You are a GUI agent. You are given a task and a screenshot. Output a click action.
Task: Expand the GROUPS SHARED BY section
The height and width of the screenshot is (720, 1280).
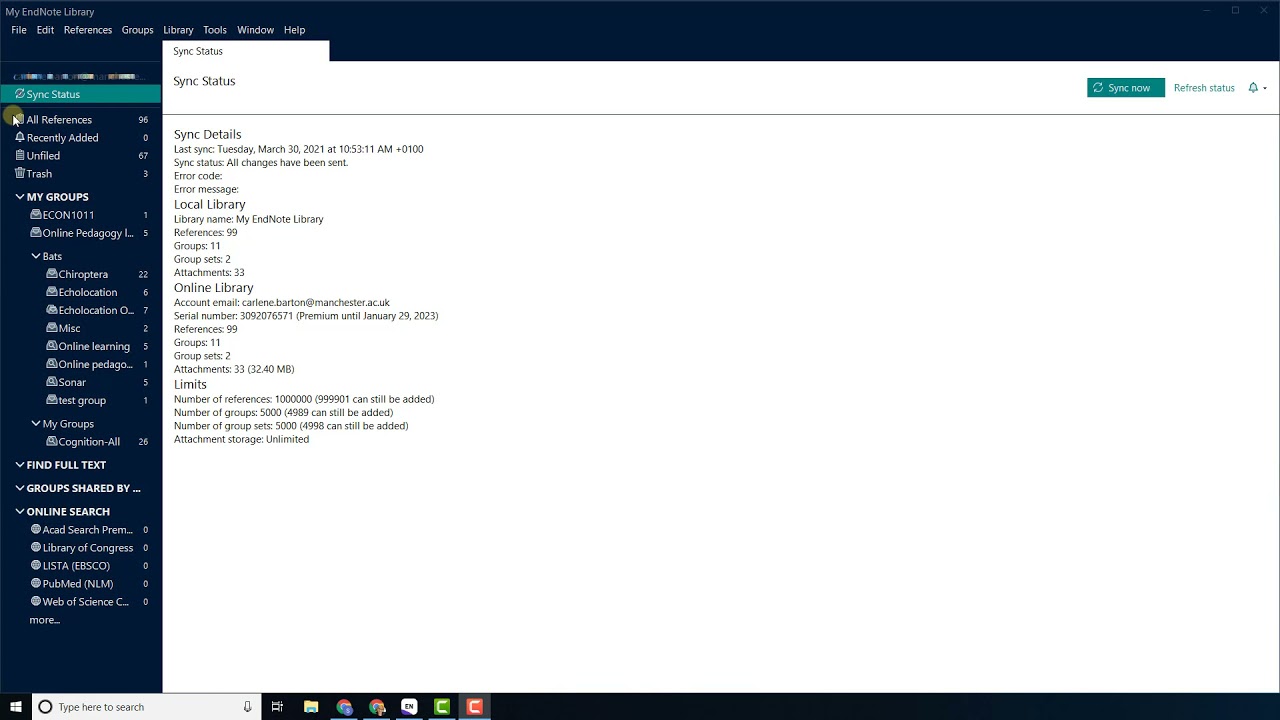click(x=20, y=488)
